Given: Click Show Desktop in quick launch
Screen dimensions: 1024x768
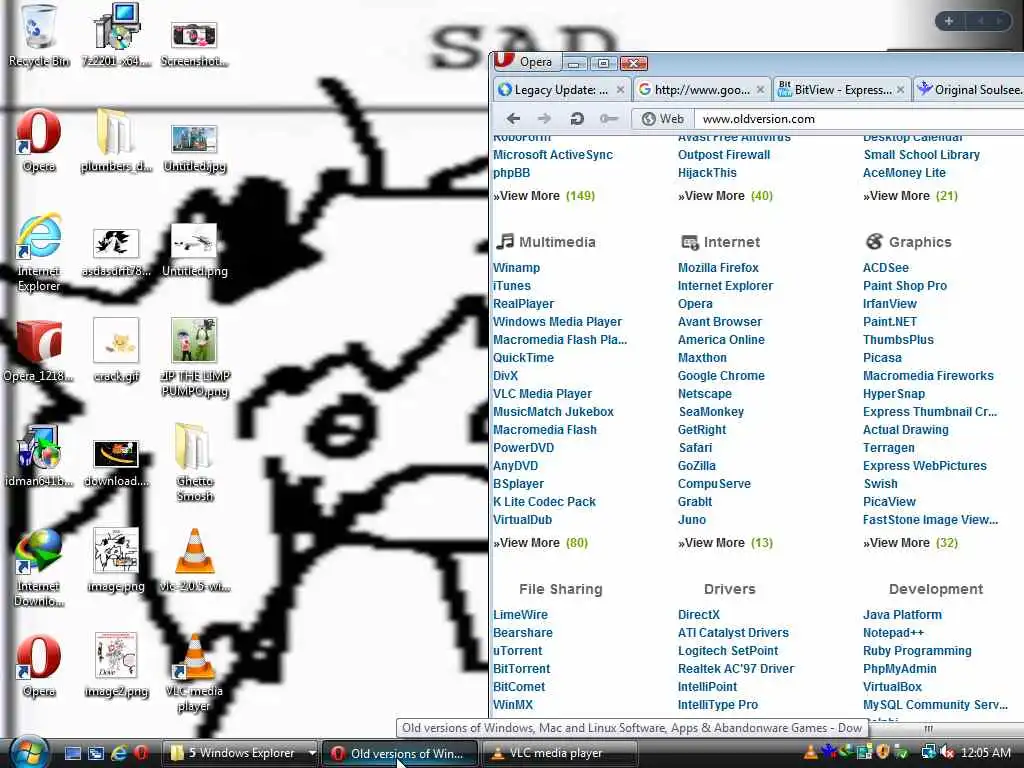Looking at the screenshot, I should [x=72, y=753].
